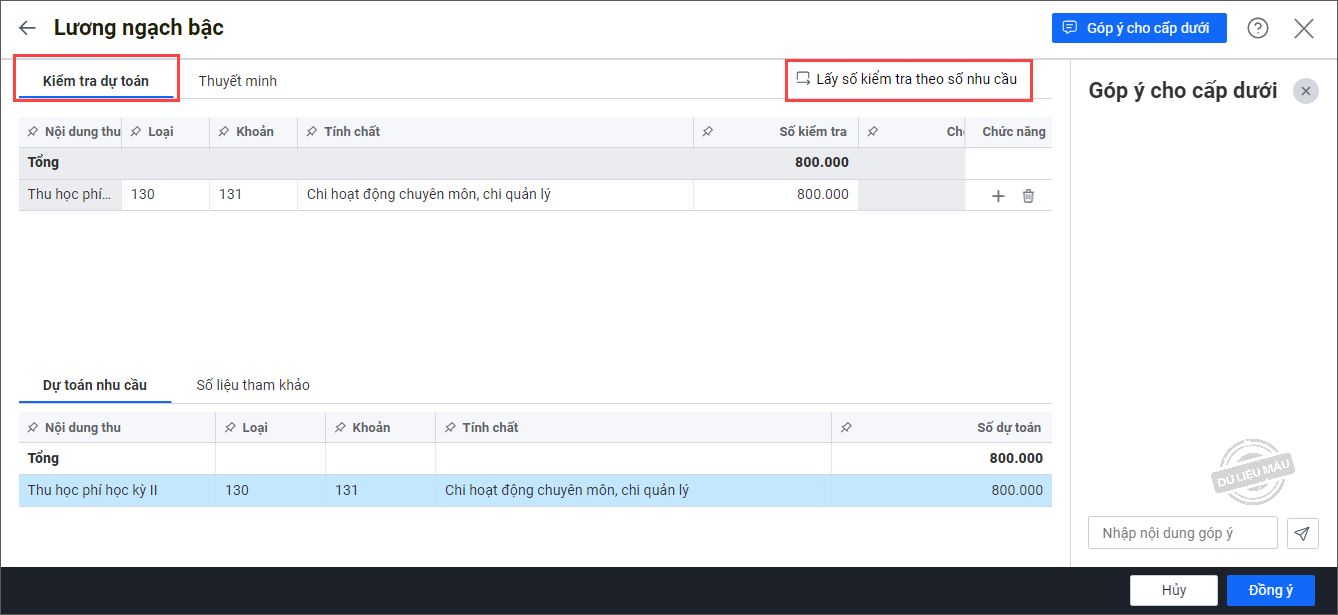1338x615 pixels.
Task: Click the Hủy button
Action: pos(1173,590)
